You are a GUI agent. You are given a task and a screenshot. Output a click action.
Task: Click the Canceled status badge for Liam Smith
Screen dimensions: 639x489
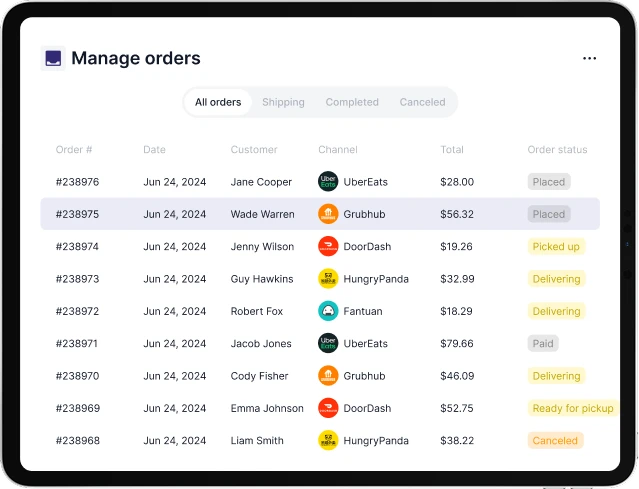[555, 440]
